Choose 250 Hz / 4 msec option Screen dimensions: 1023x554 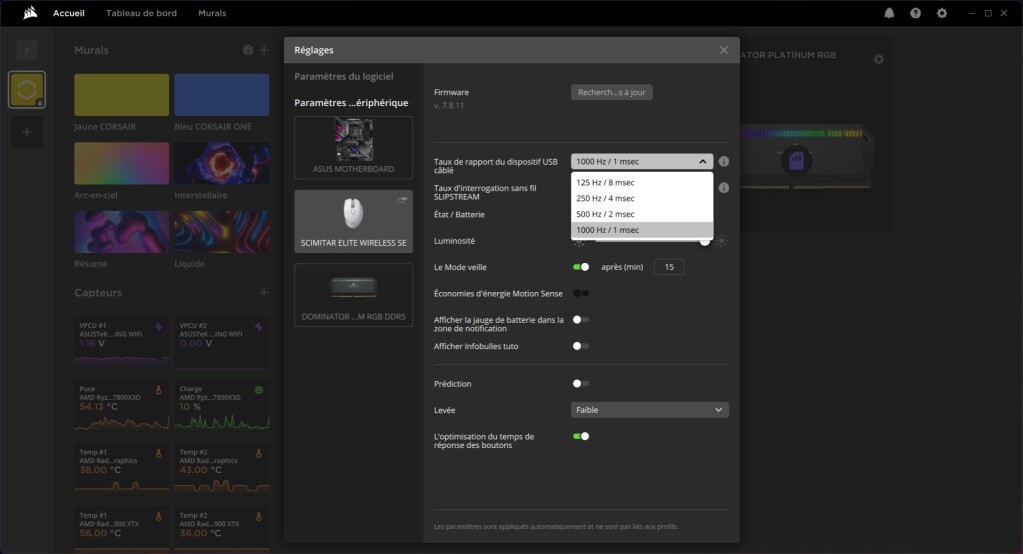click(x=642, y=198)
